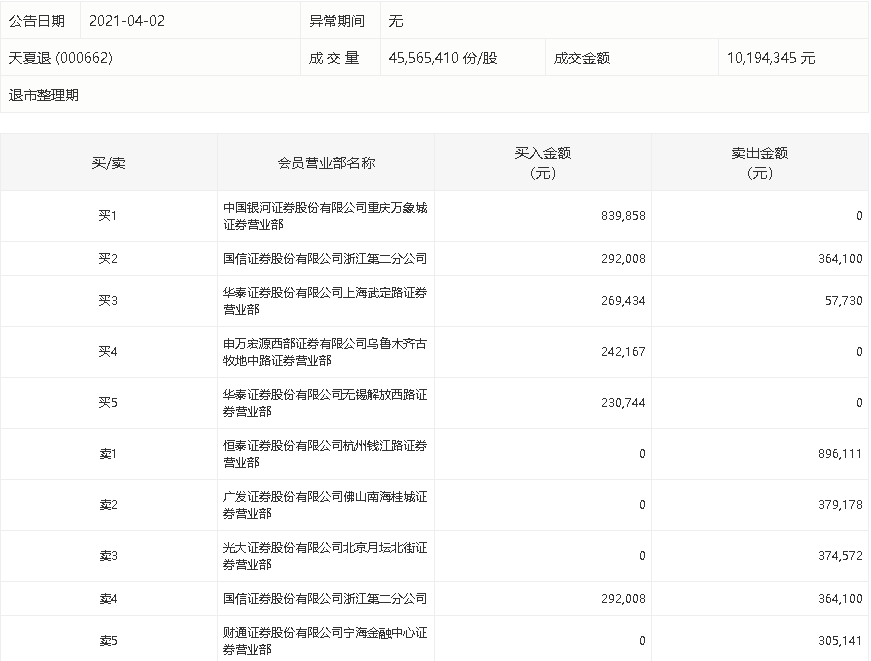The width and height of the screenshot is (871, 661).
Task: Select trade amount 10,194,345 元
Action: pos(771,58)
